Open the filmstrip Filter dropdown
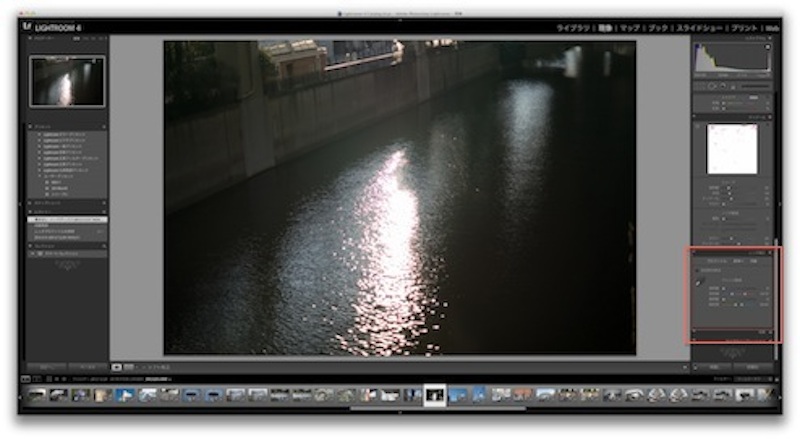 click(751, 379)
